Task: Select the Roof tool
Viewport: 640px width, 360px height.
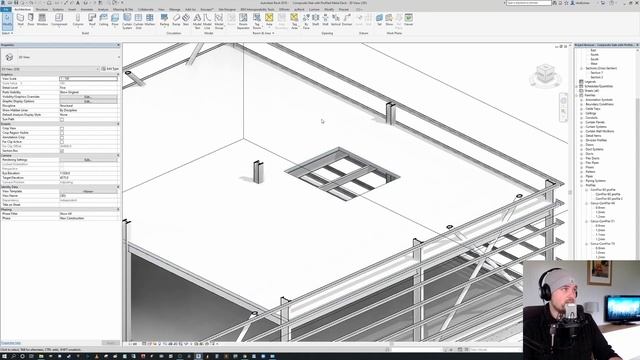Action: (92, 20)
